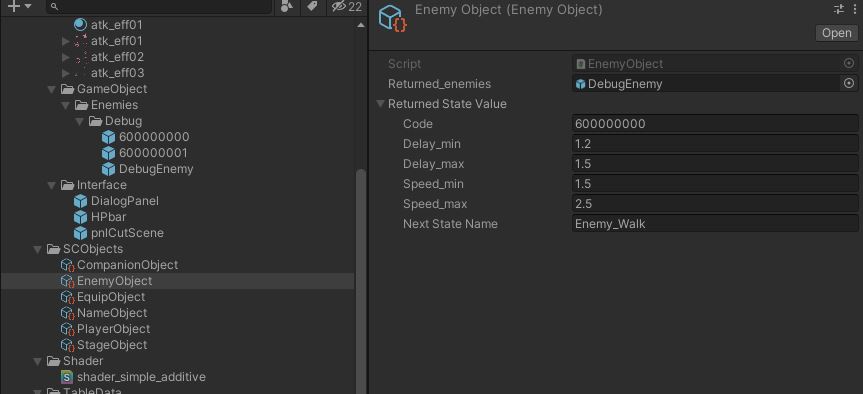
Task: Select the pnlCutScene prefab
Action: (119, 233)
